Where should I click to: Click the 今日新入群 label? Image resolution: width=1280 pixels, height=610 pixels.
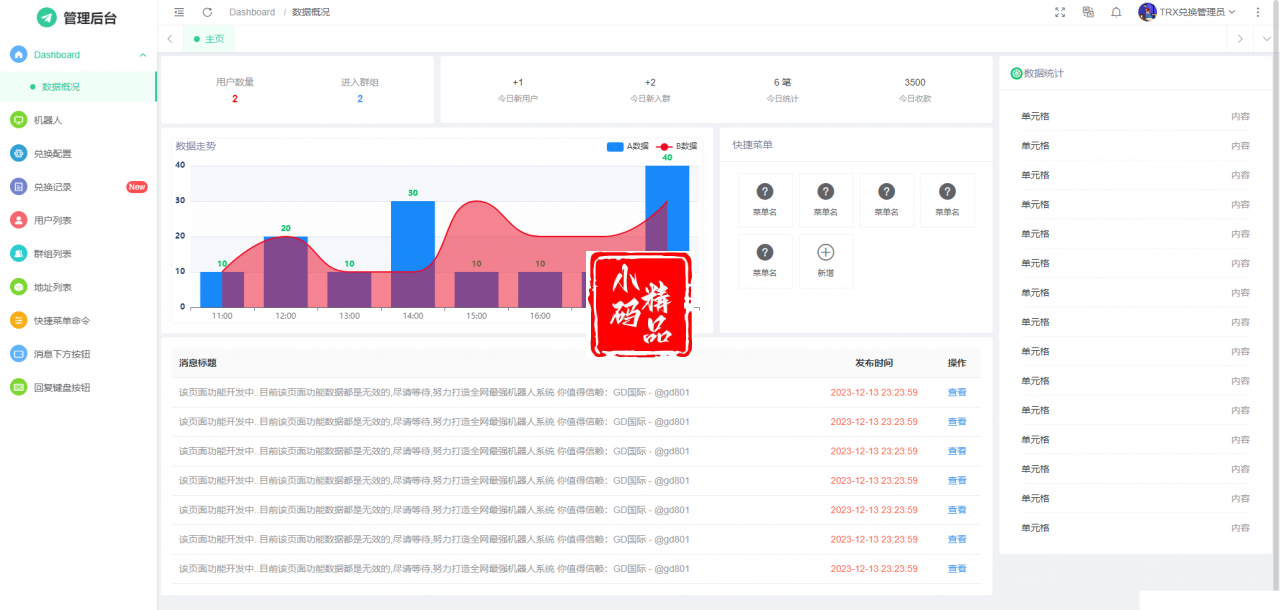click(650, 99)
